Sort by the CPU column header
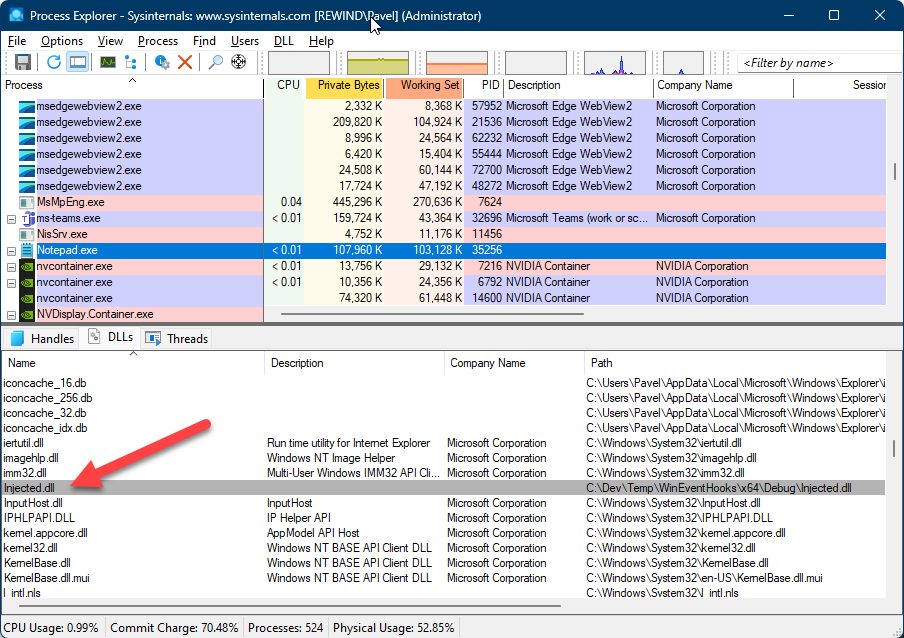Screen dimensions: 904x638 click(284, 85)
